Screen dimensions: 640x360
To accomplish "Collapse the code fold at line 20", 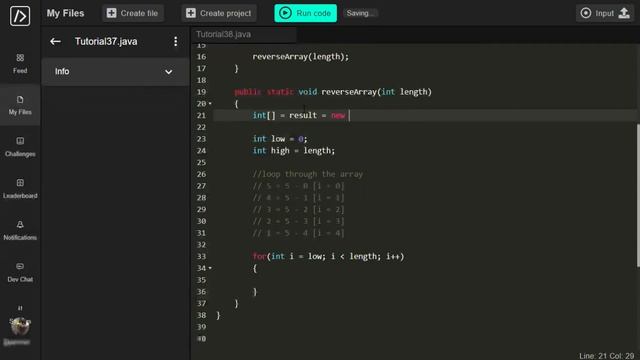I will pyautogui.click(x=210, y=104).
